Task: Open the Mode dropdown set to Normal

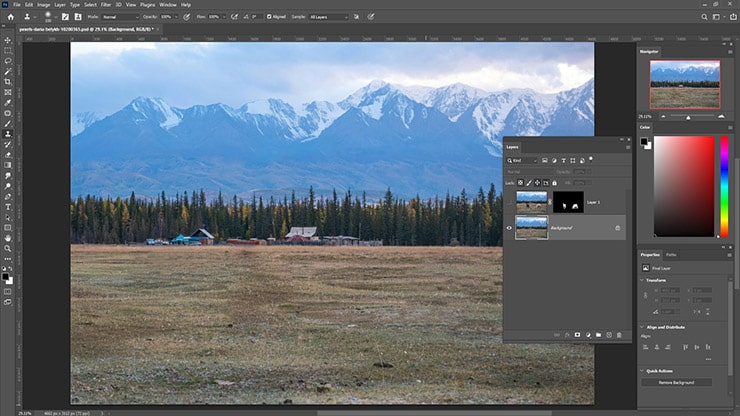Action: 120,17
